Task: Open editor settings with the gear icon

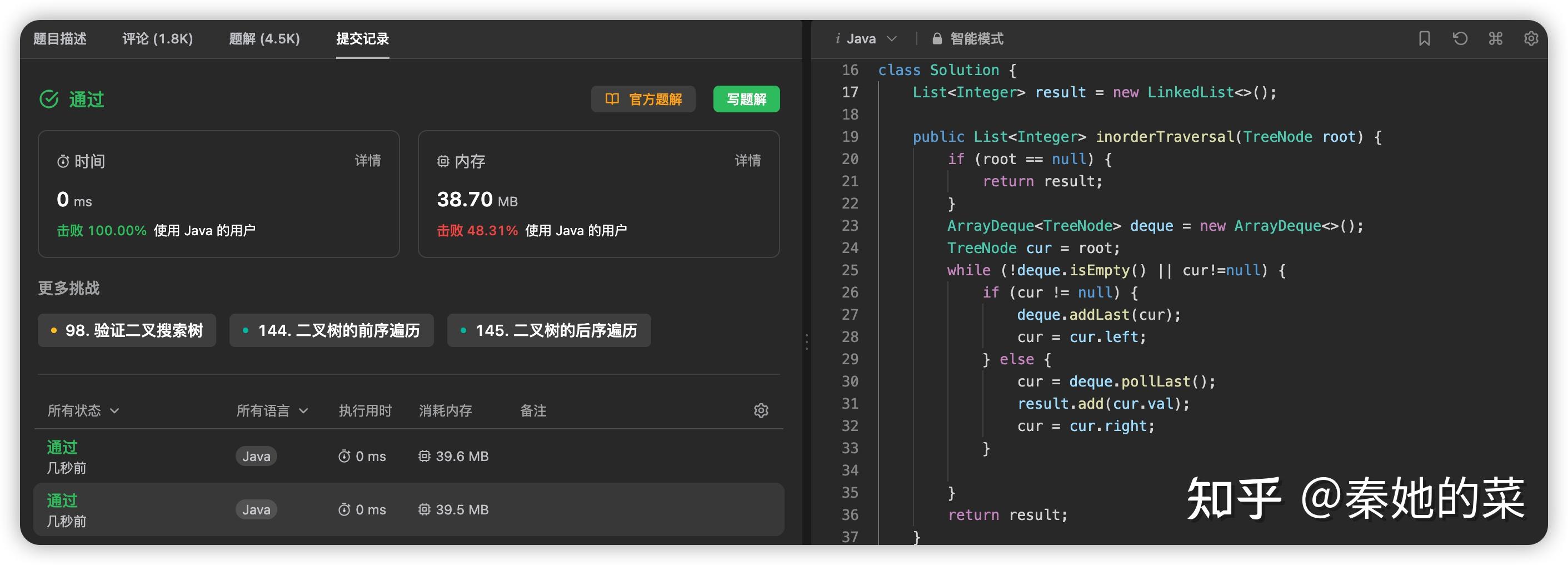Action: (1531, 38)
